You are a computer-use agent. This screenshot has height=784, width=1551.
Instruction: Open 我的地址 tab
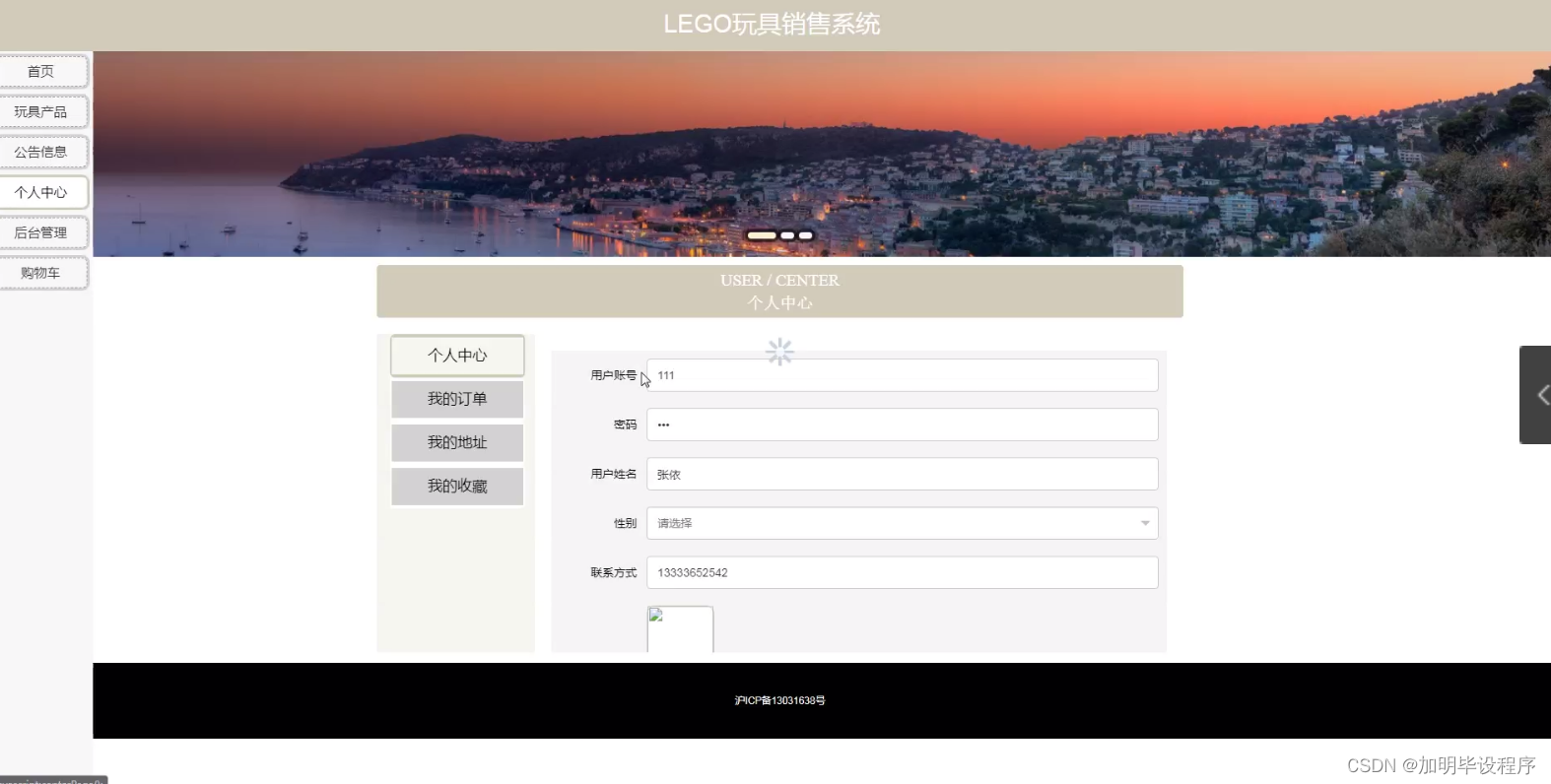457,442
